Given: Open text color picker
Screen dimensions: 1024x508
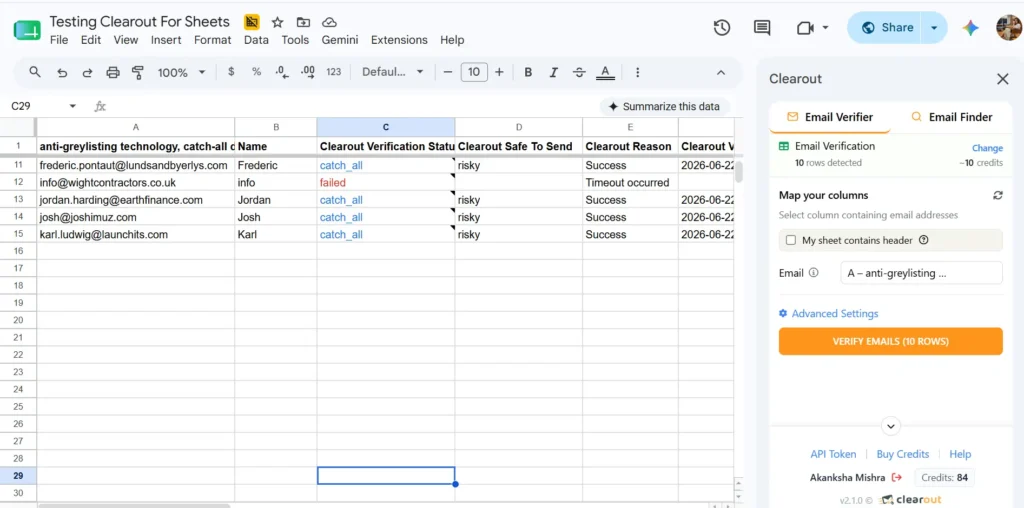Looking at the screenshot, I should (605, 72).
